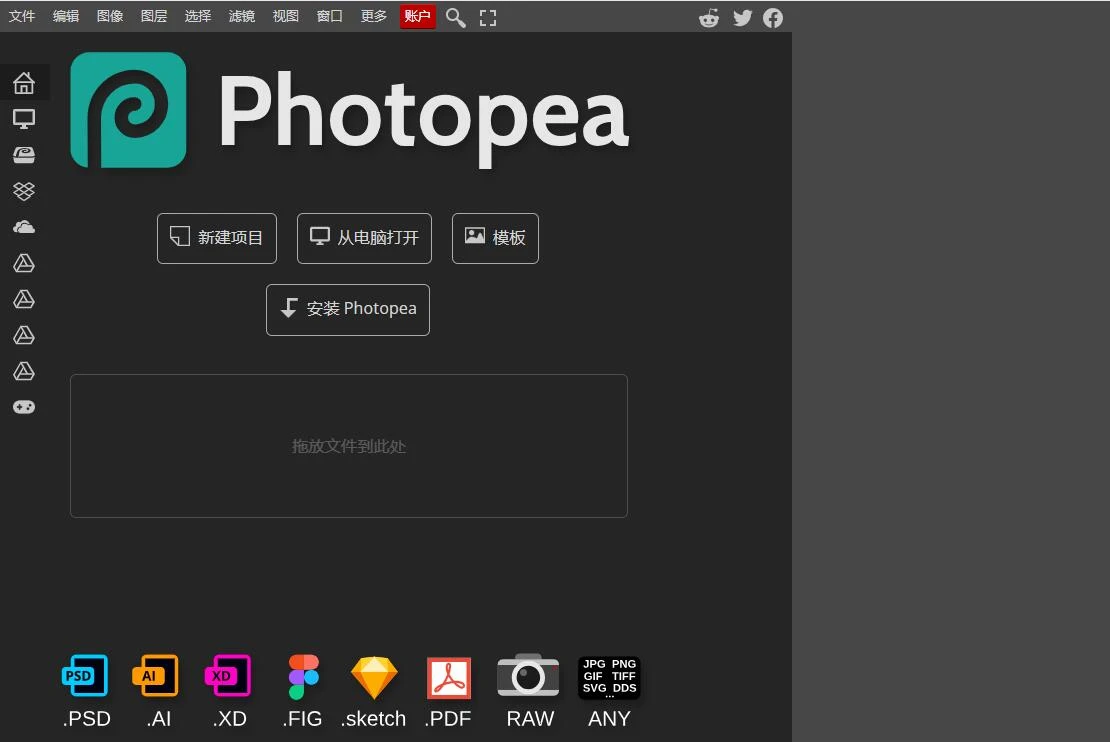
Task: Open the Twitter link icon
Action: click(x=742, y=18)
